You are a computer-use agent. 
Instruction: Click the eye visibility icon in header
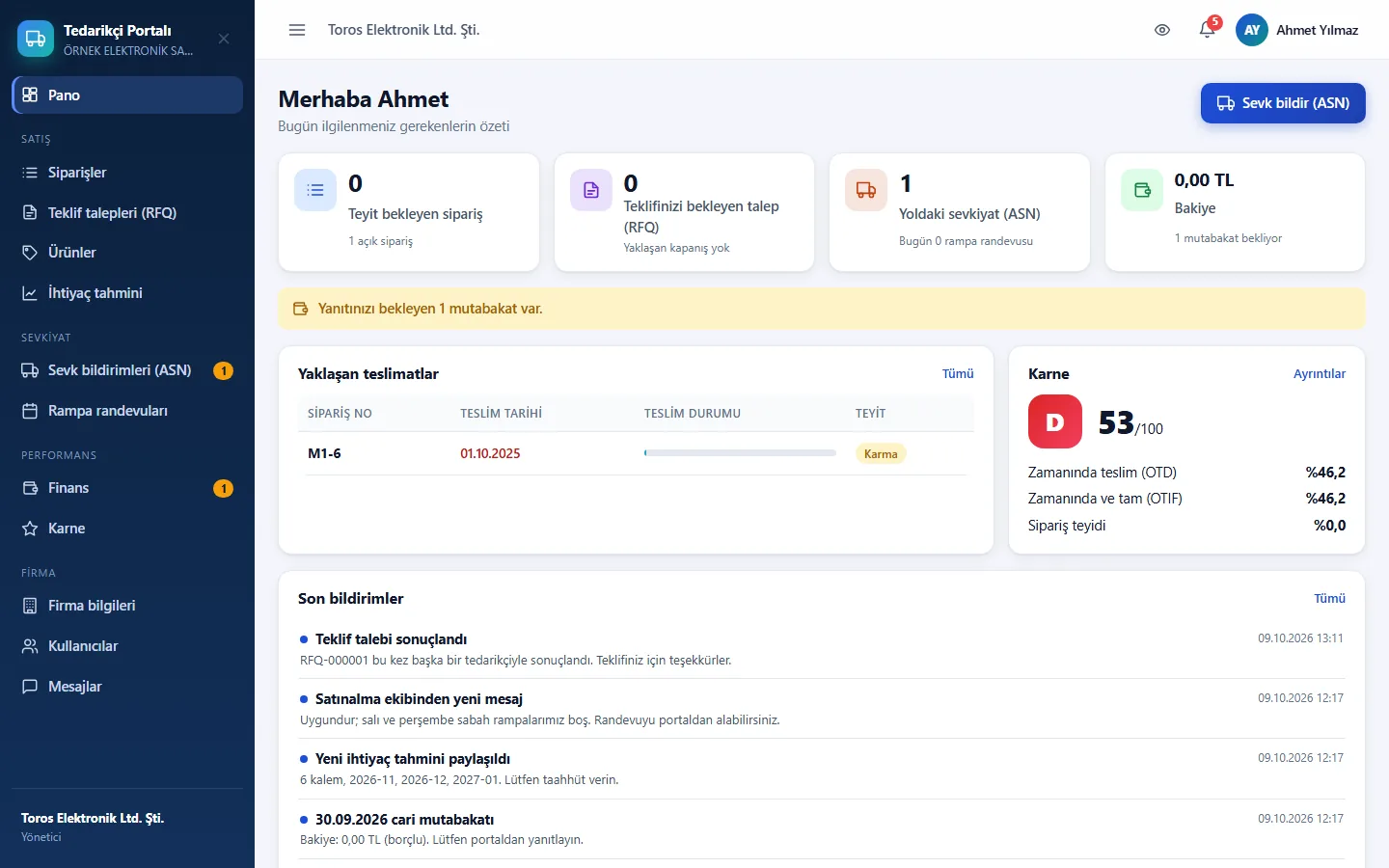[x=1162, y=30]
